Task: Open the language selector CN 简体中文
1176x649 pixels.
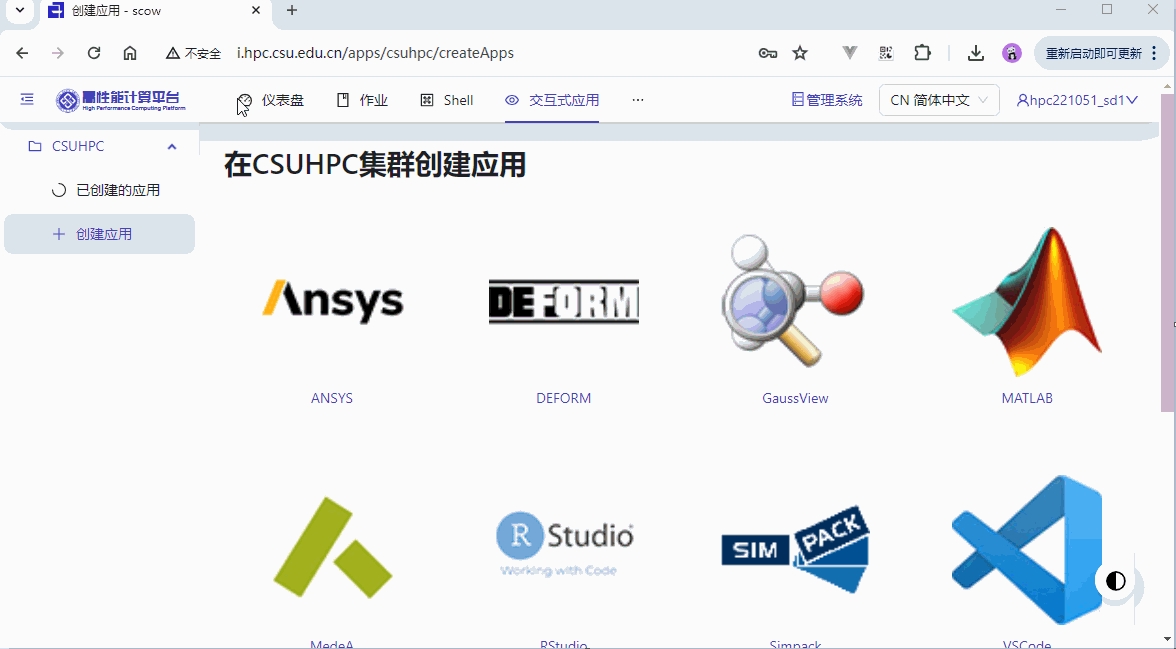Action: [939, 100]
